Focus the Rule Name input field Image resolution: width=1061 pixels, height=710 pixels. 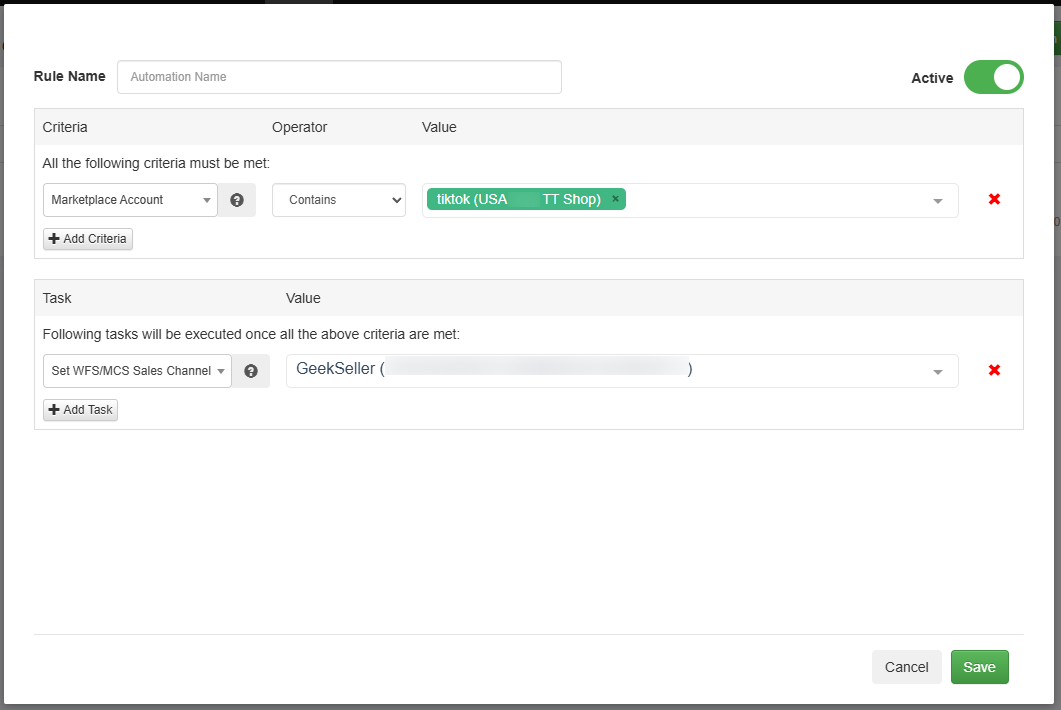pos(339,77)
